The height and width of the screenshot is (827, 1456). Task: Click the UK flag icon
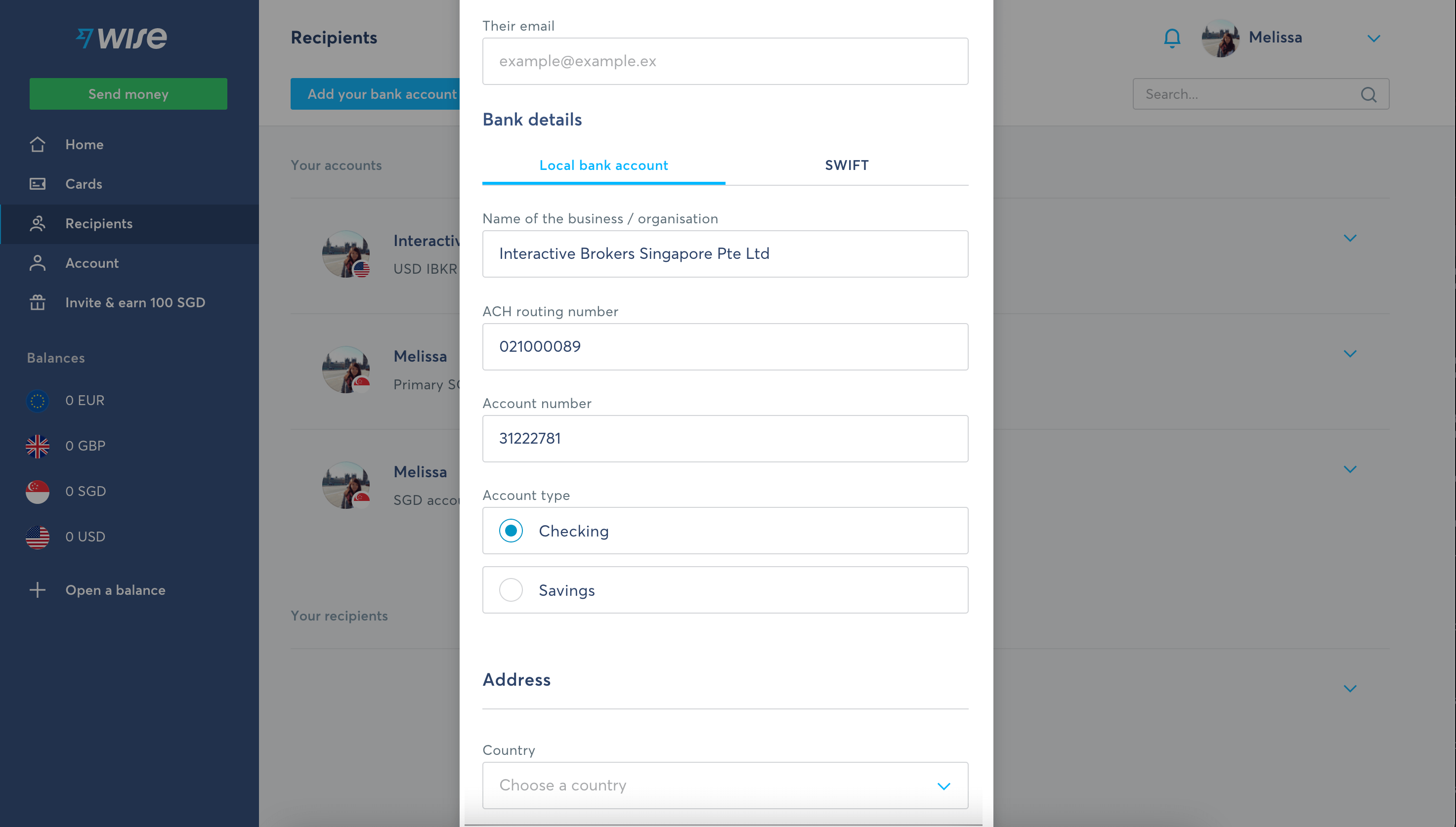point(38,447)
